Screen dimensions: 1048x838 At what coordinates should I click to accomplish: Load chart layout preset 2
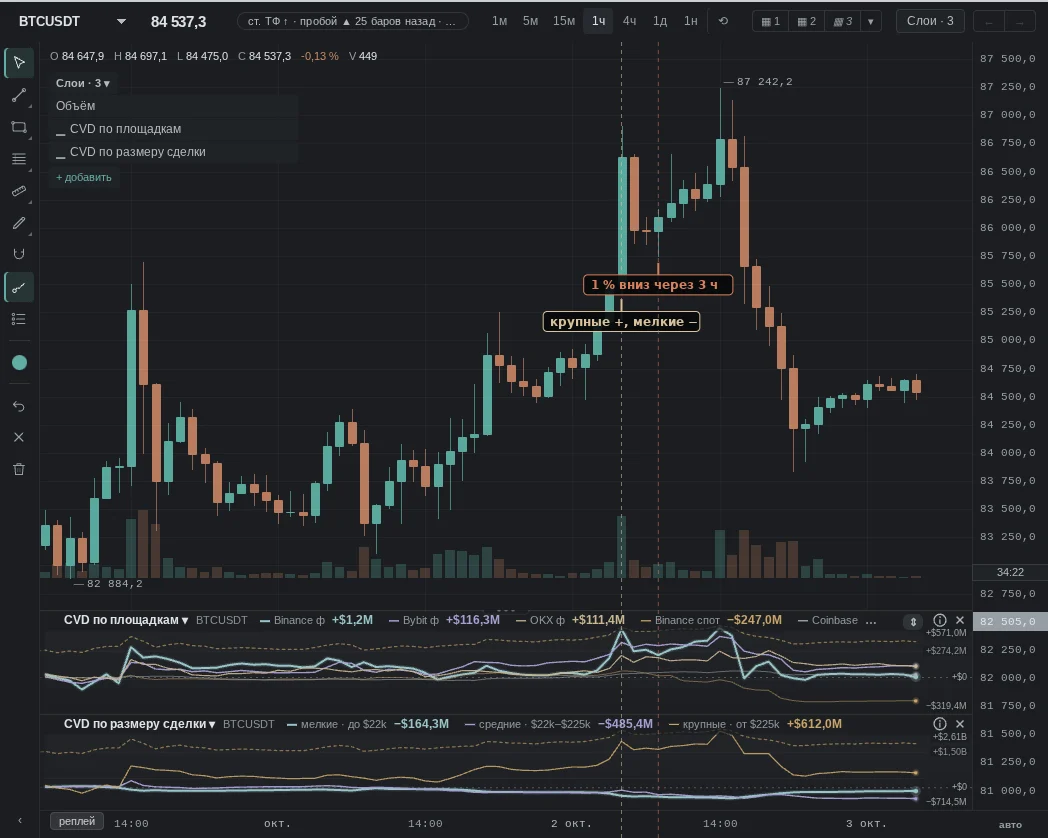pos(807,21)
